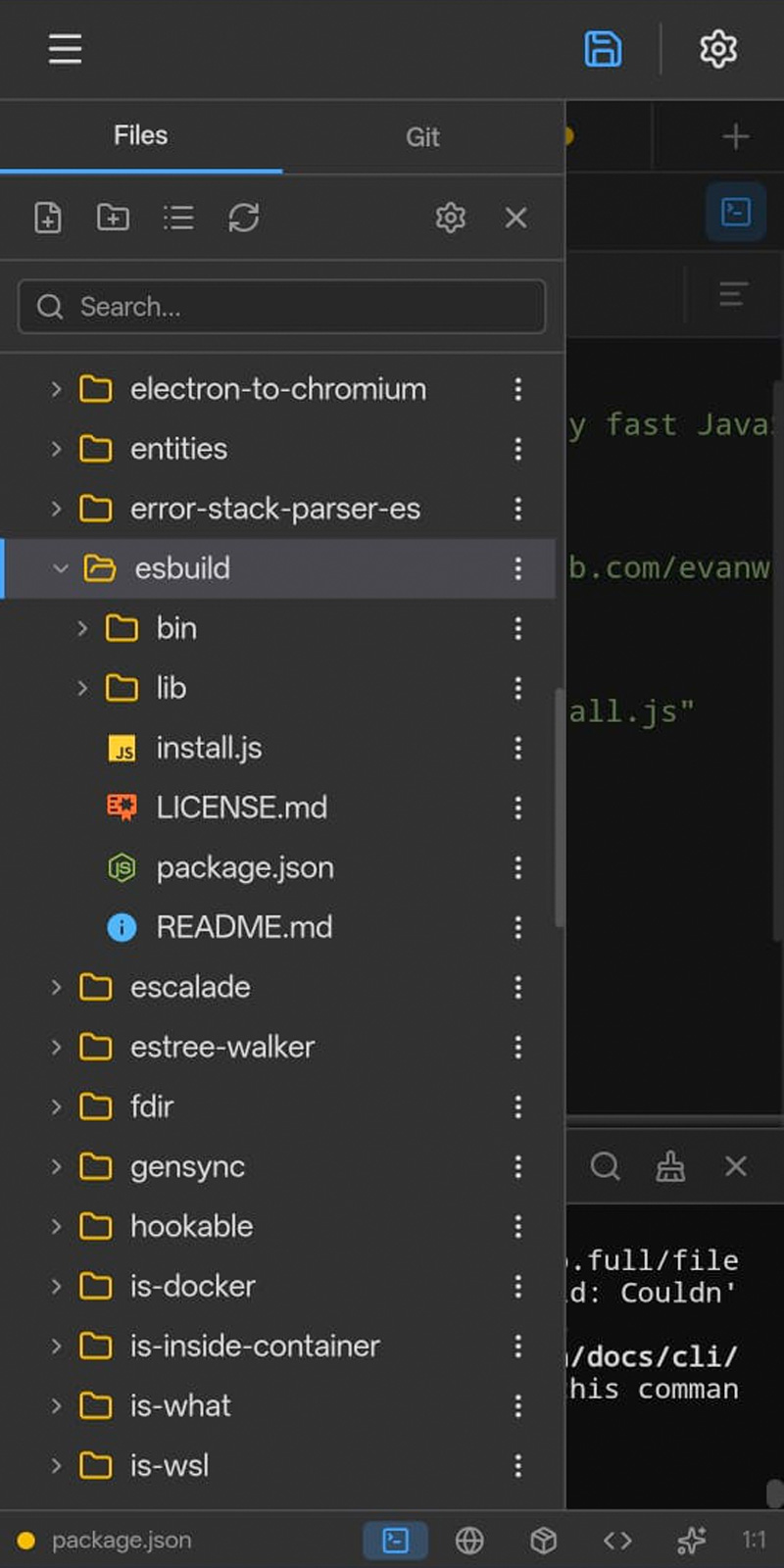The image size is (784, 1568).
Task: Open more options for LICENSE.md
Action: pyautogui.click(x=517, y=808)
